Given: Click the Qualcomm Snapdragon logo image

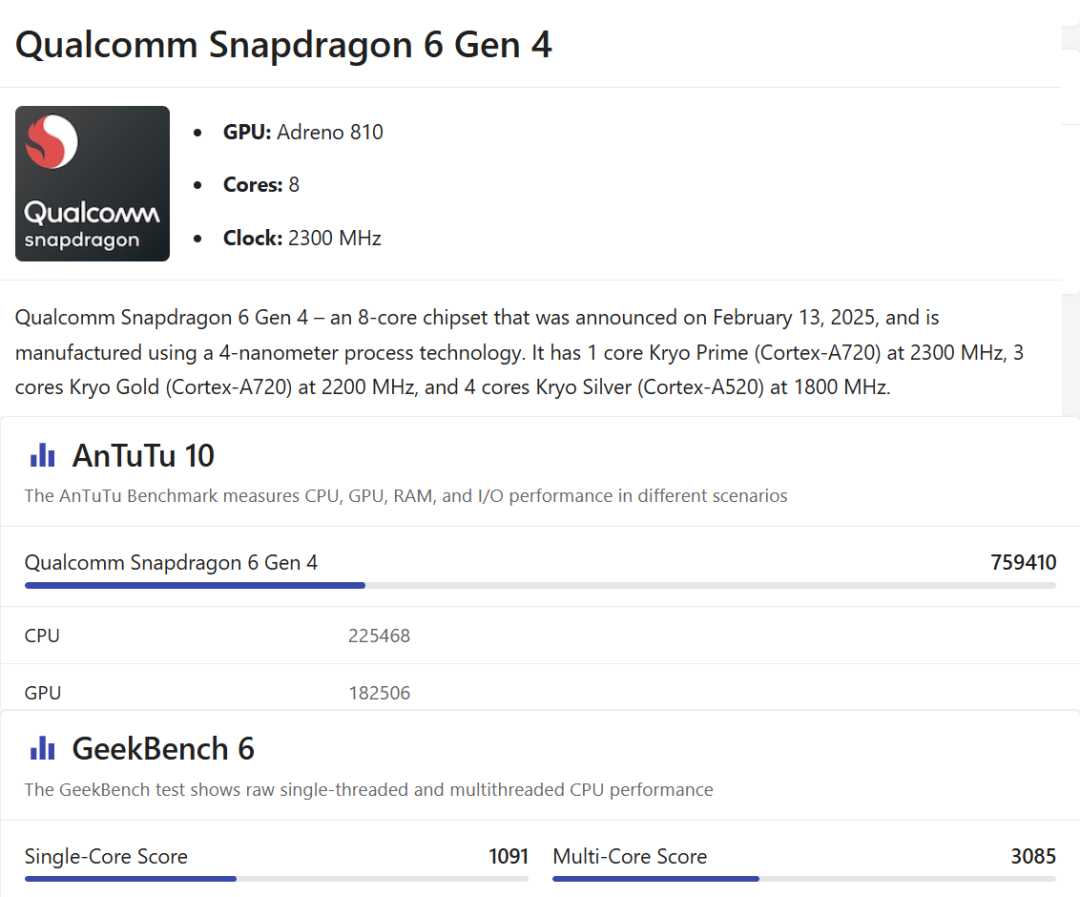Looking at the screenshot, I should click(x=92, y=183).
